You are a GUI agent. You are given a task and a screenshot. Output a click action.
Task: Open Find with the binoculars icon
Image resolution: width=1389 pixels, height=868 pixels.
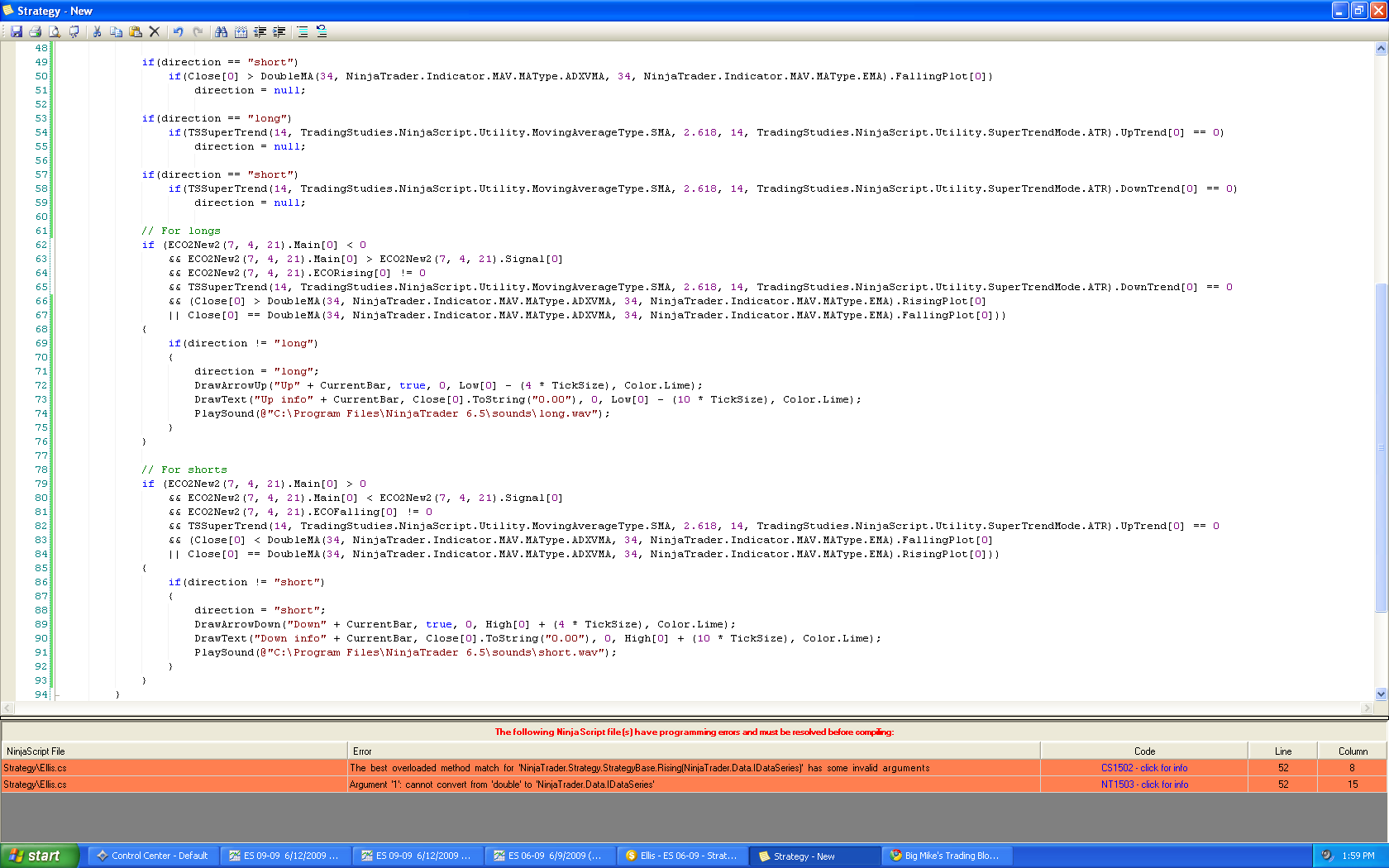point(221,31)
